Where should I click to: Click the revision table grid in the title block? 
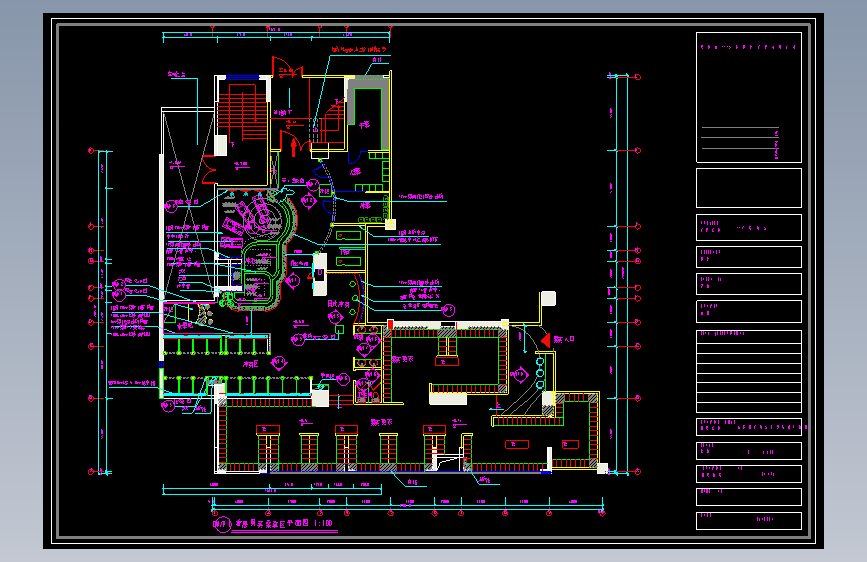[749, 372]
